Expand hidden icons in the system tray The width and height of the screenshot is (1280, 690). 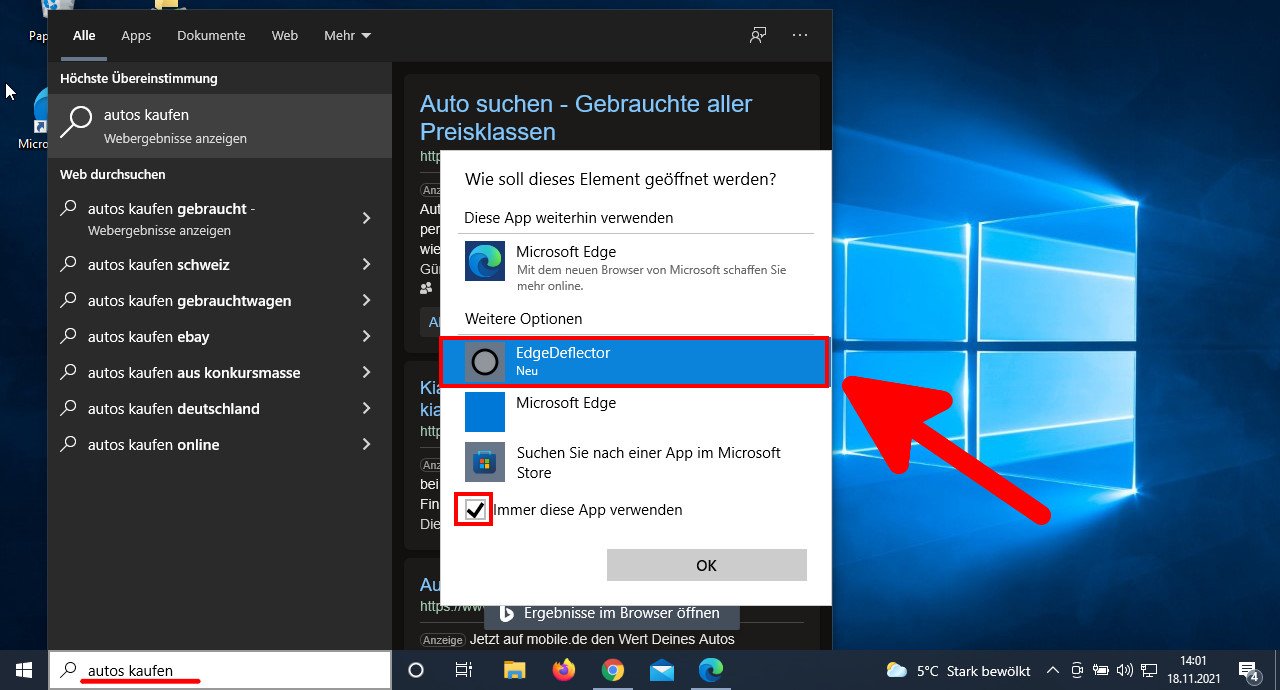(x=1053, y=670)
